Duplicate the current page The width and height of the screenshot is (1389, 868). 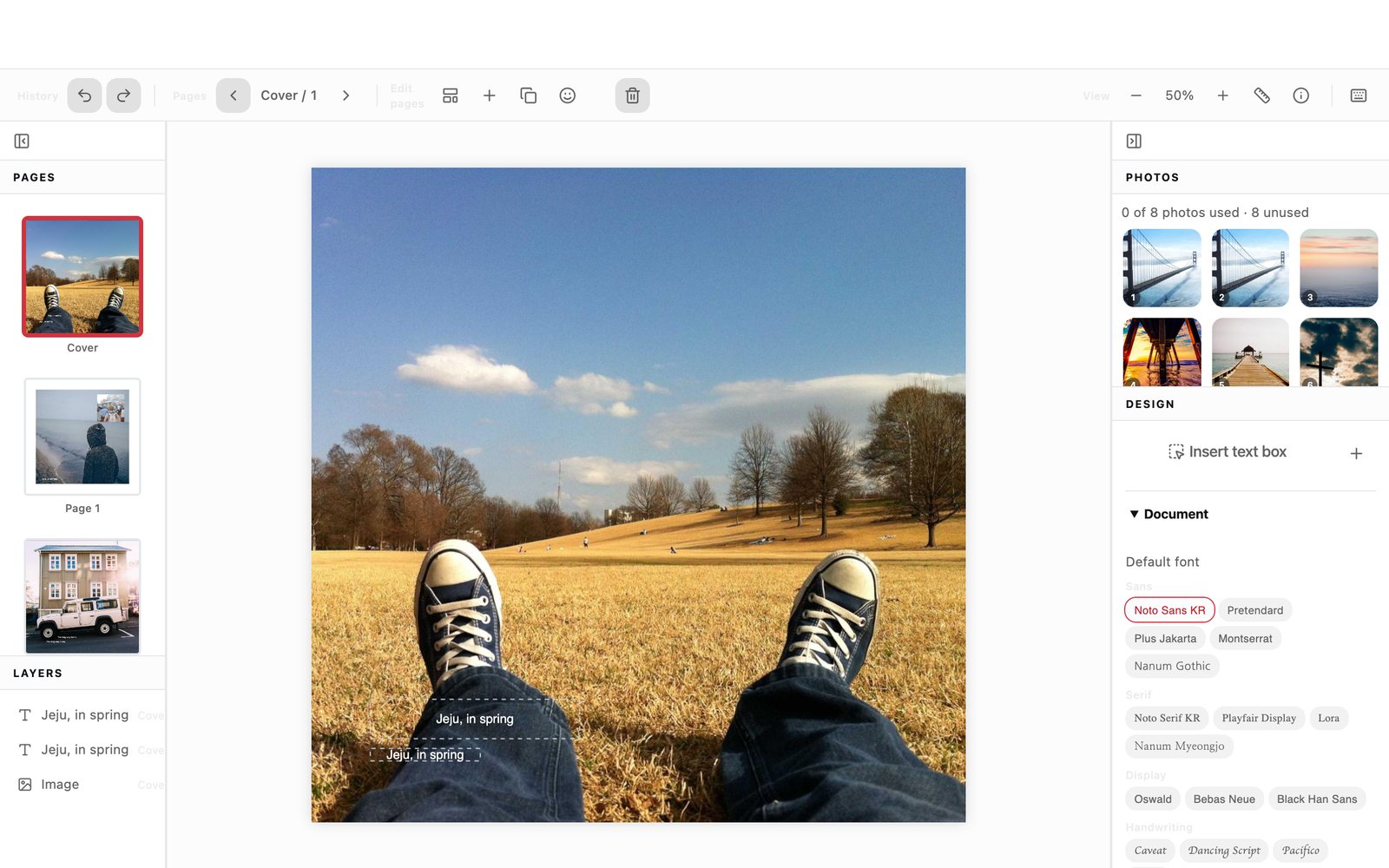pos(528,95)
